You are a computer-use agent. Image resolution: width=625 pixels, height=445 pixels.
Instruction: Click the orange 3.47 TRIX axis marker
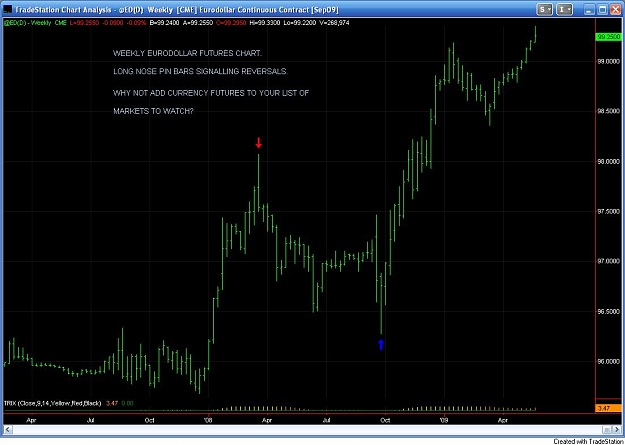[608, 408]
